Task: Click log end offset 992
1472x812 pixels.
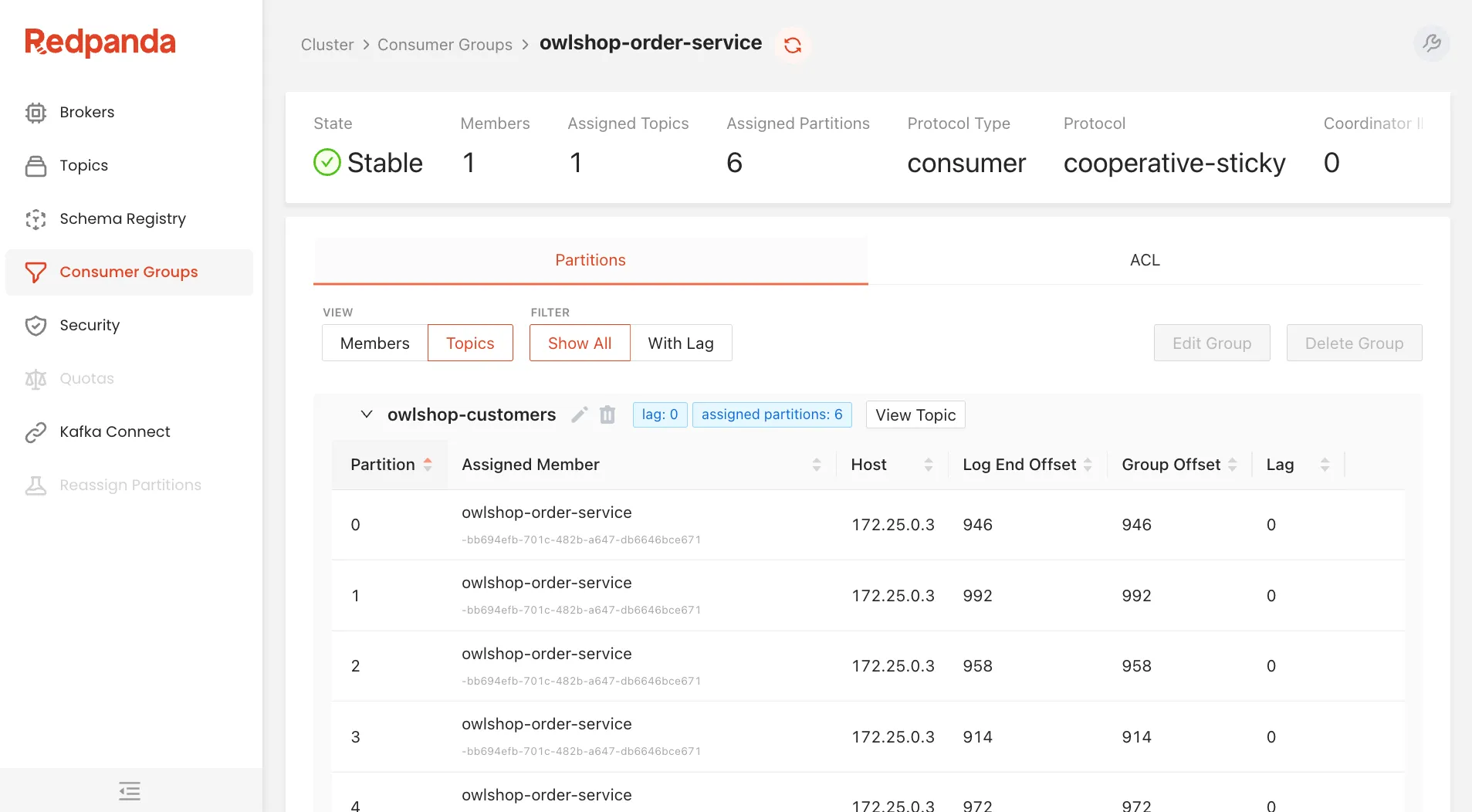Action: tap(977, 596)
